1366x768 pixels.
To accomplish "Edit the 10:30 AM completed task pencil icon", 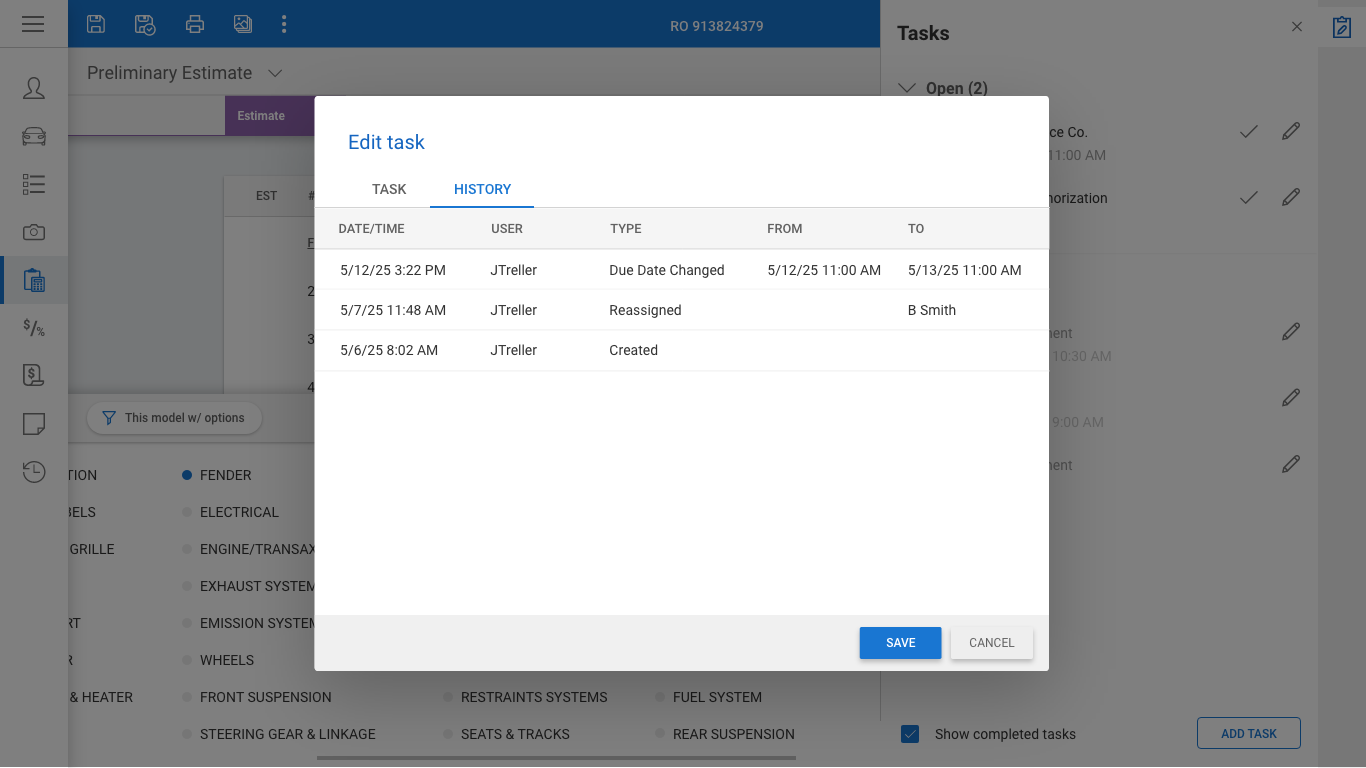I will [1291, 331].
